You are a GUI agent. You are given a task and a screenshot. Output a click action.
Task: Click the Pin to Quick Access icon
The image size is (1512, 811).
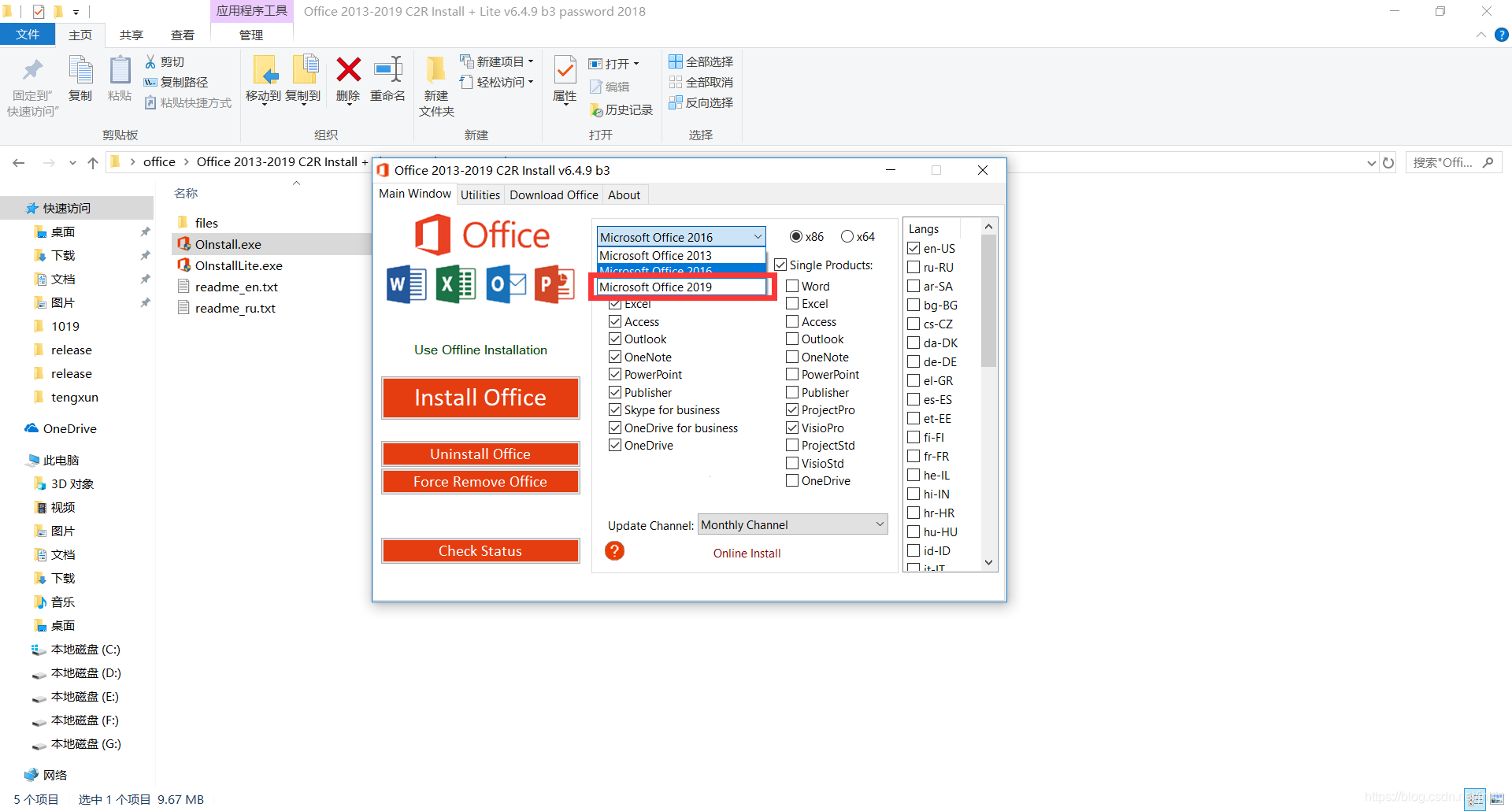pos(32,70)
